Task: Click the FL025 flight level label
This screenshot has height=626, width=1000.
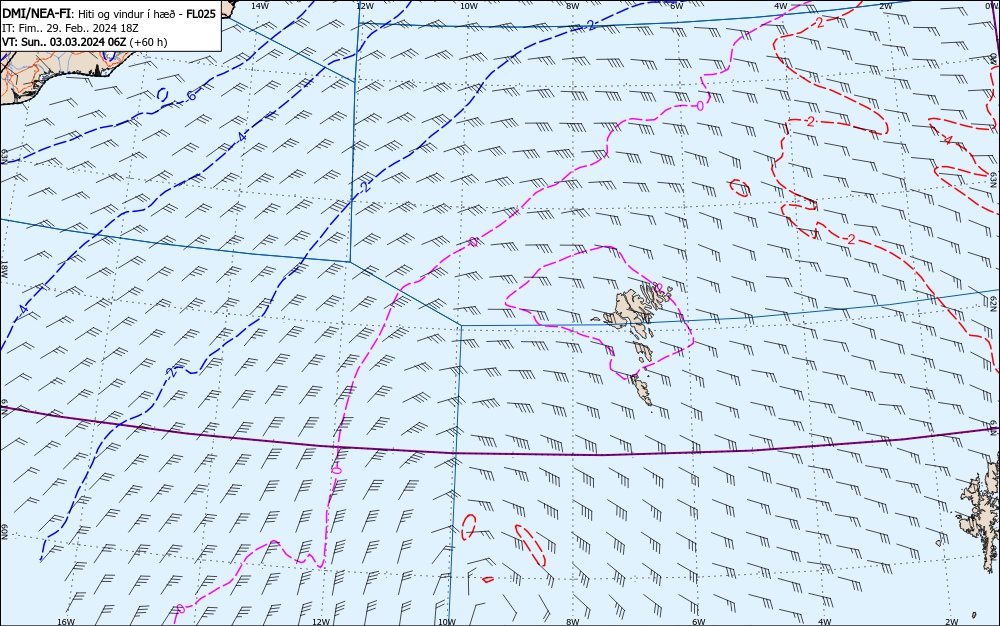Action: (x=201, y=14)
